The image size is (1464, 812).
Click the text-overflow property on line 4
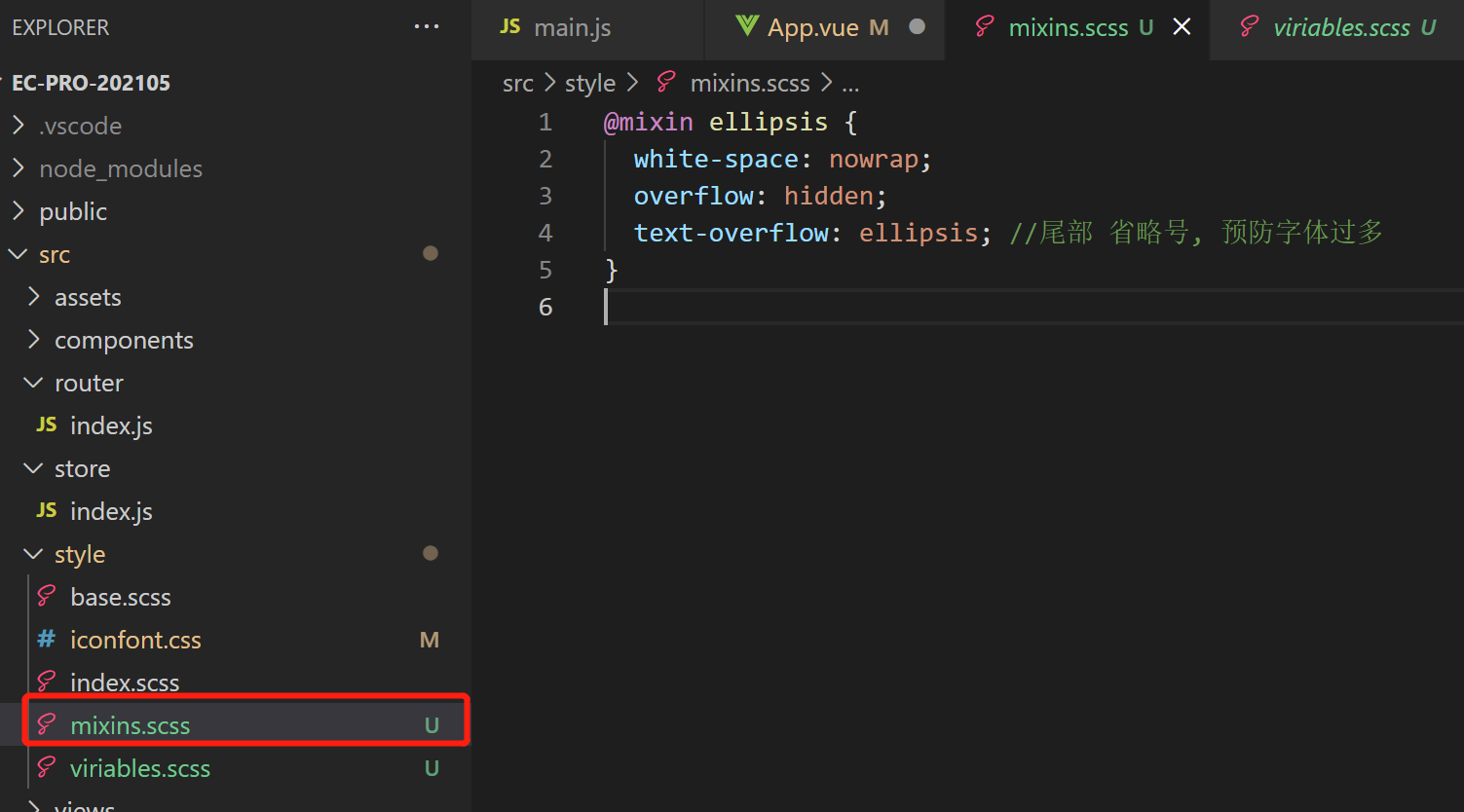pyautogui.click(x=732, y=233)
